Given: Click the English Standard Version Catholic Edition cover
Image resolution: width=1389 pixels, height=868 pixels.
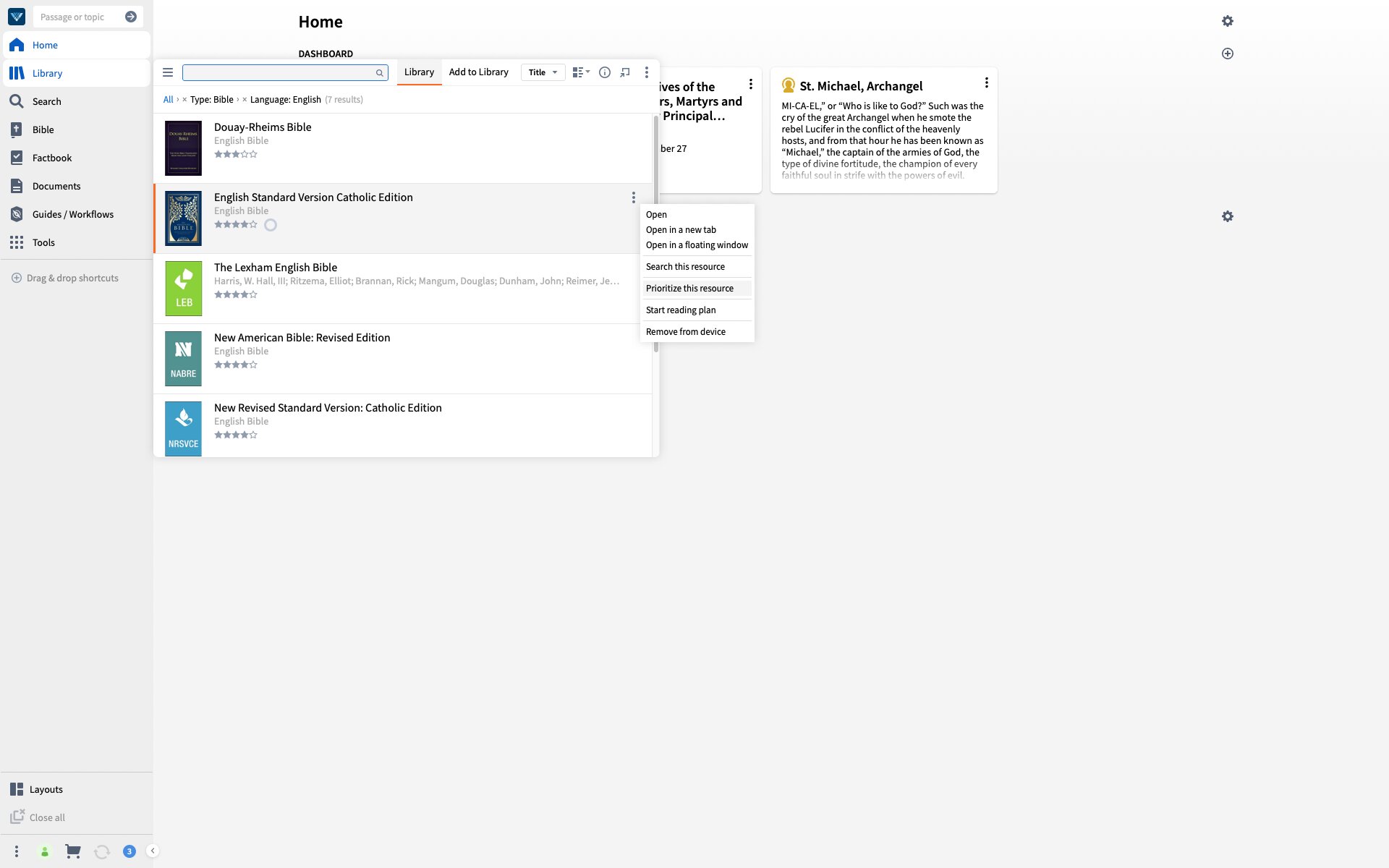Looking at the screenshot, I should click(x=183, y=218).
